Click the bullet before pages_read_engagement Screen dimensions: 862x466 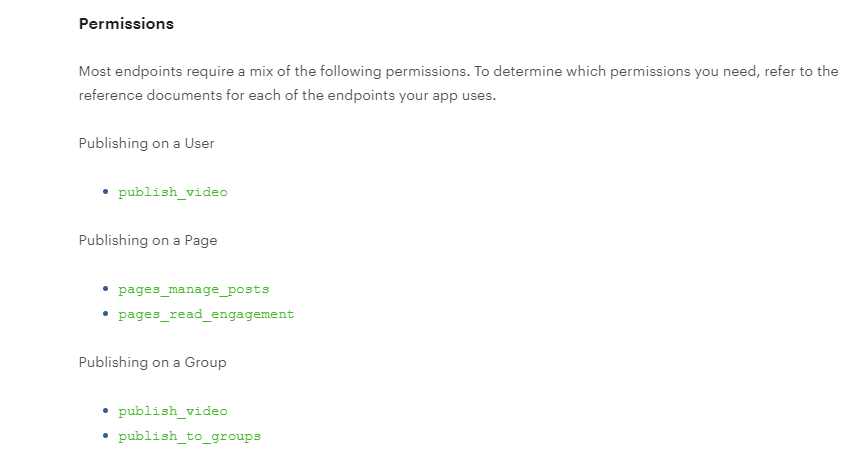106,314
